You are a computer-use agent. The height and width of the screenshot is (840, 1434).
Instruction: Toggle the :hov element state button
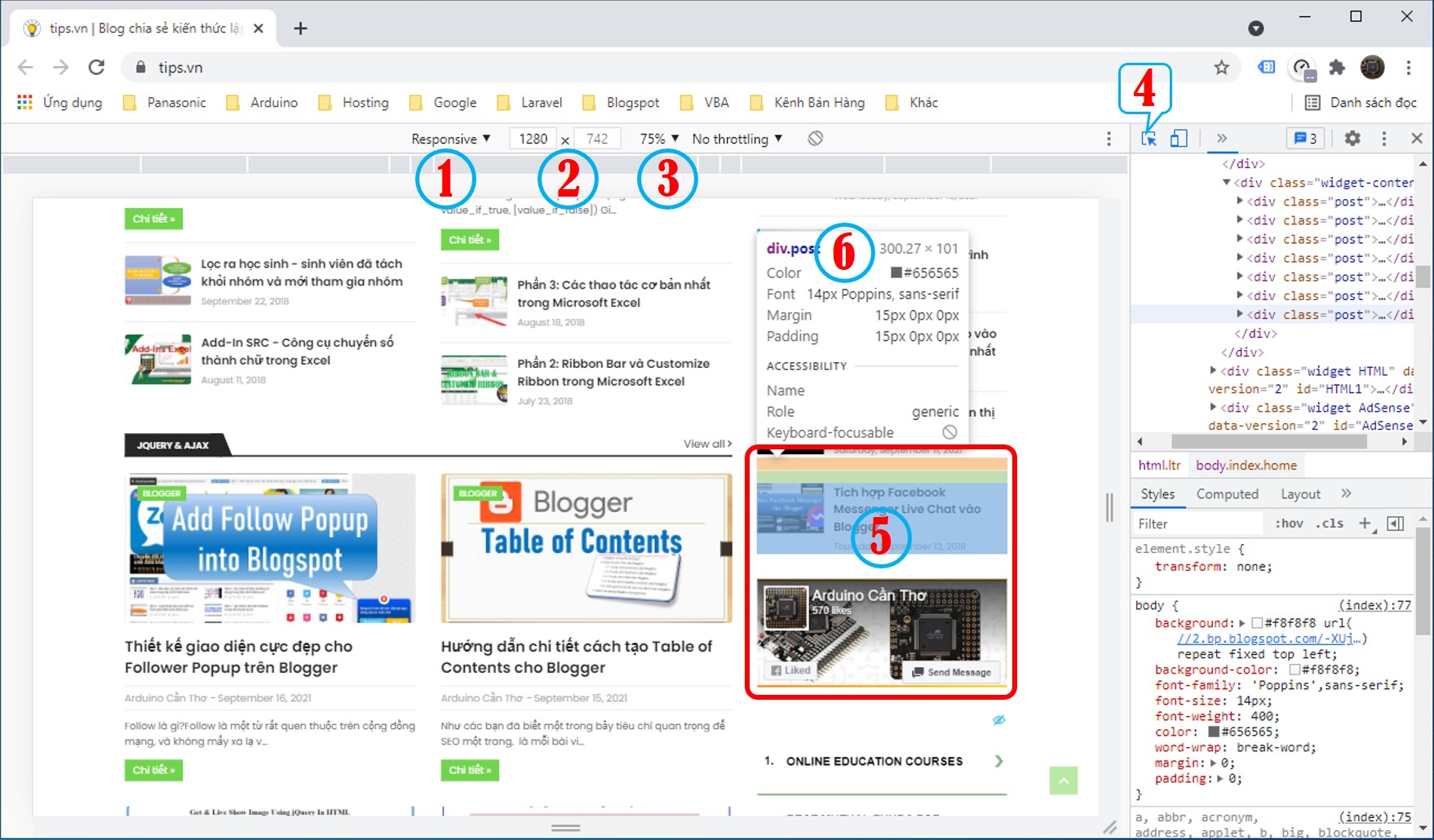(1289, 524)
